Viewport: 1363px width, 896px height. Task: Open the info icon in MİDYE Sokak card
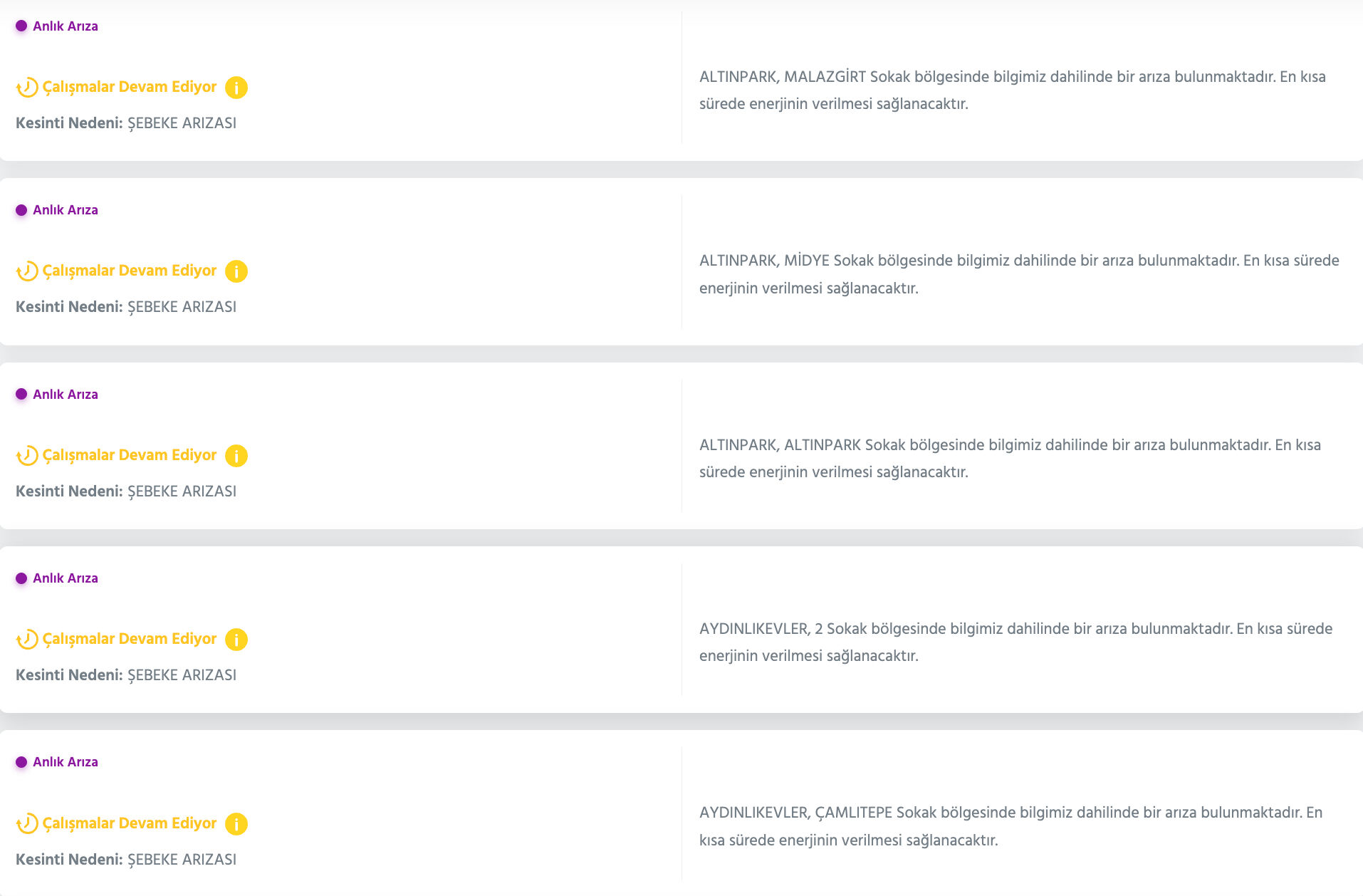(236, 271)
